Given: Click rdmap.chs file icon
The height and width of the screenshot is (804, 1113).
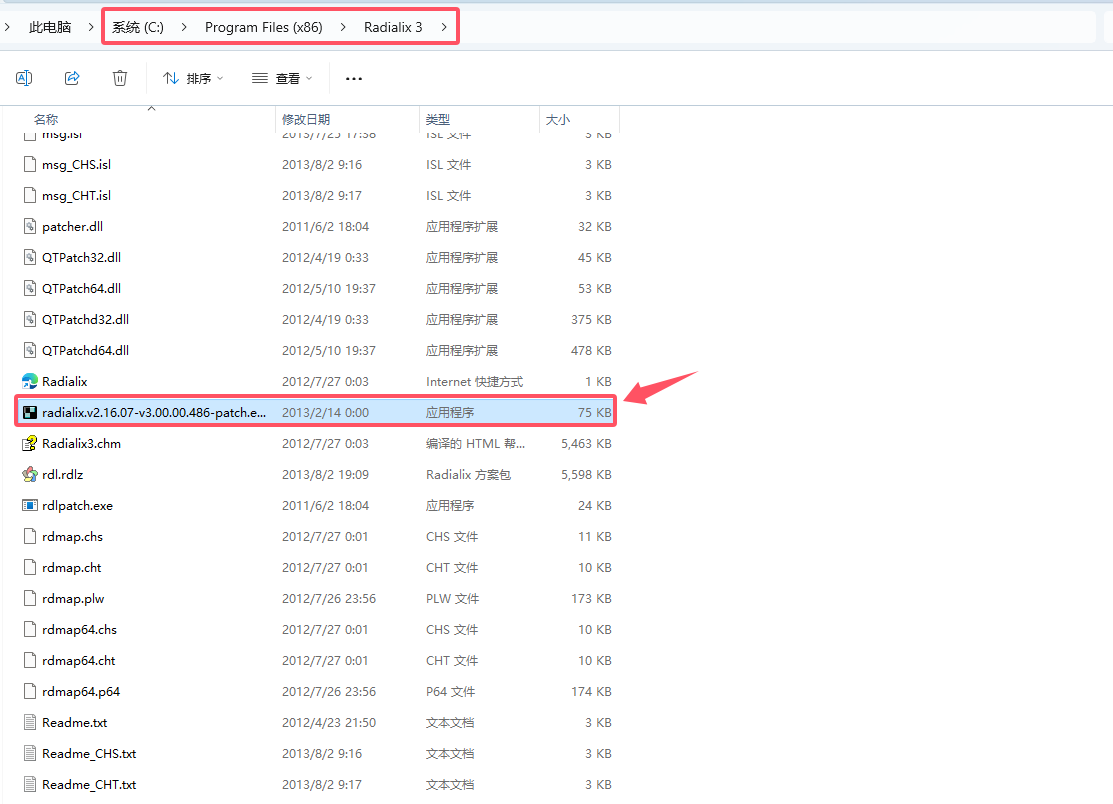Looking at the screenshot, I should [x=30, y=536].
